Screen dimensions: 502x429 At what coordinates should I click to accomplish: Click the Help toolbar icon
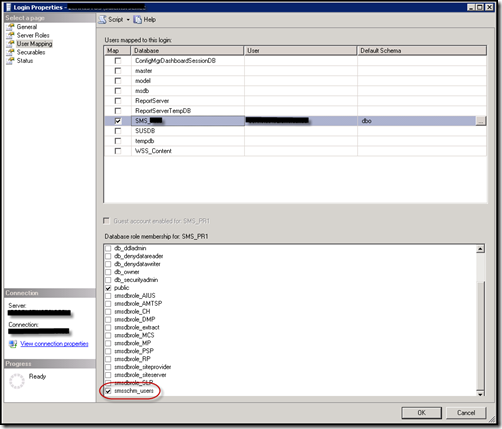[137, 20]
